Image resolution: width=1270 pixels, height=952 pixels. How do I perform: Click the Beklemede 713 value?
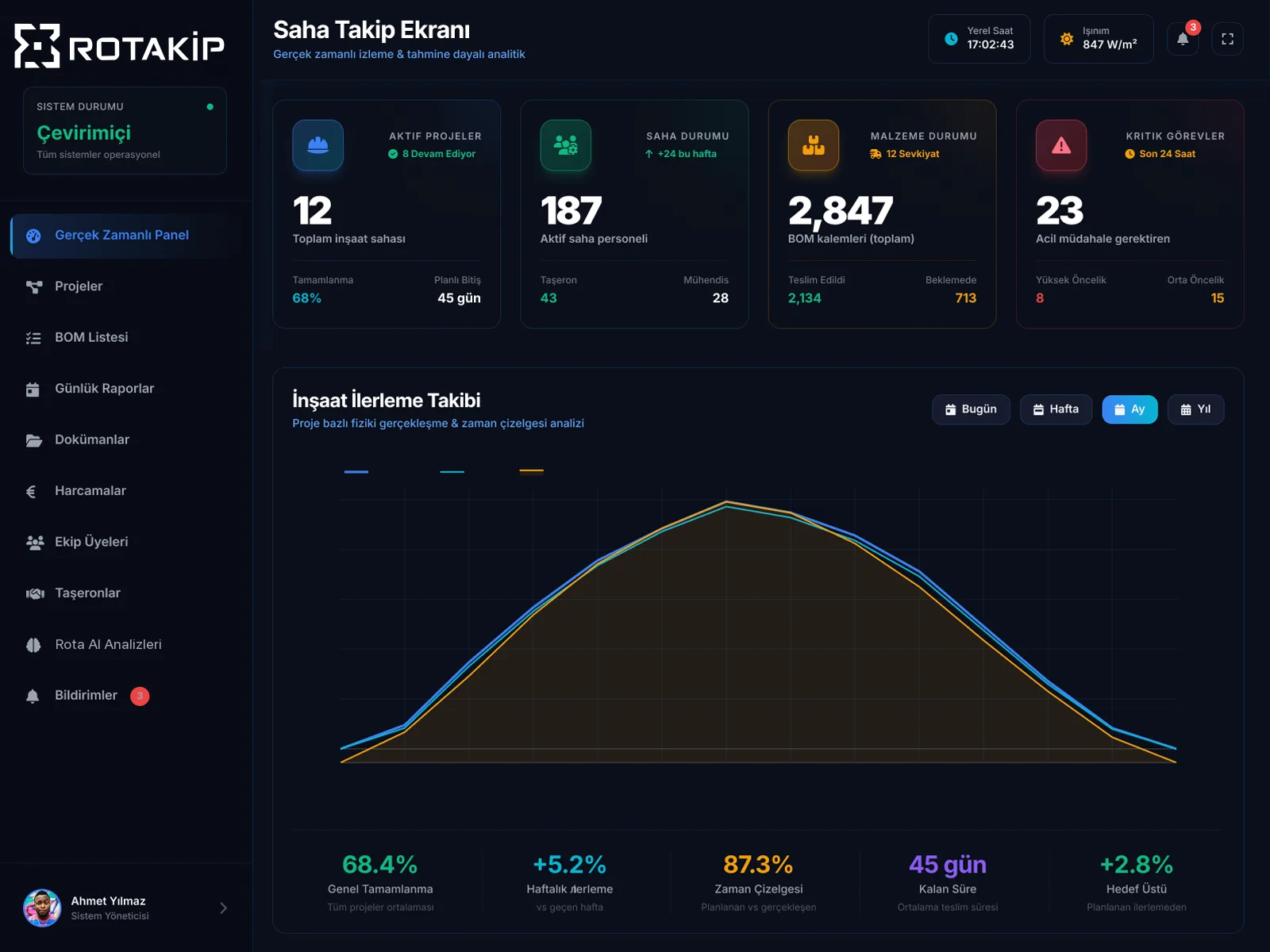966,298
